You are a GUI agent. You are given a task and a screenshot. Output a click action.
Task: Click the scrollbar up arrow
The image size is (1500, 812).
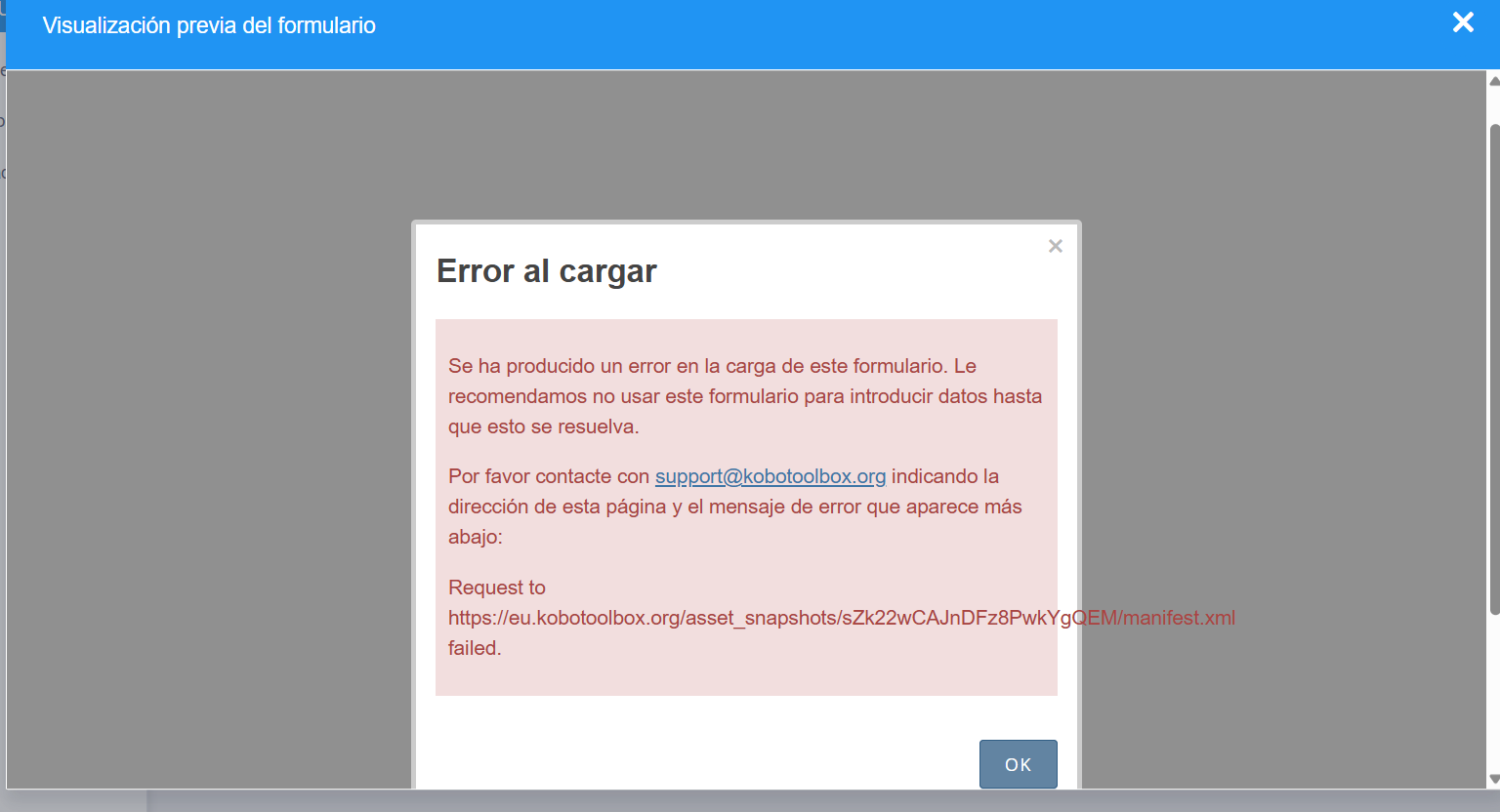click(1493, 81)
